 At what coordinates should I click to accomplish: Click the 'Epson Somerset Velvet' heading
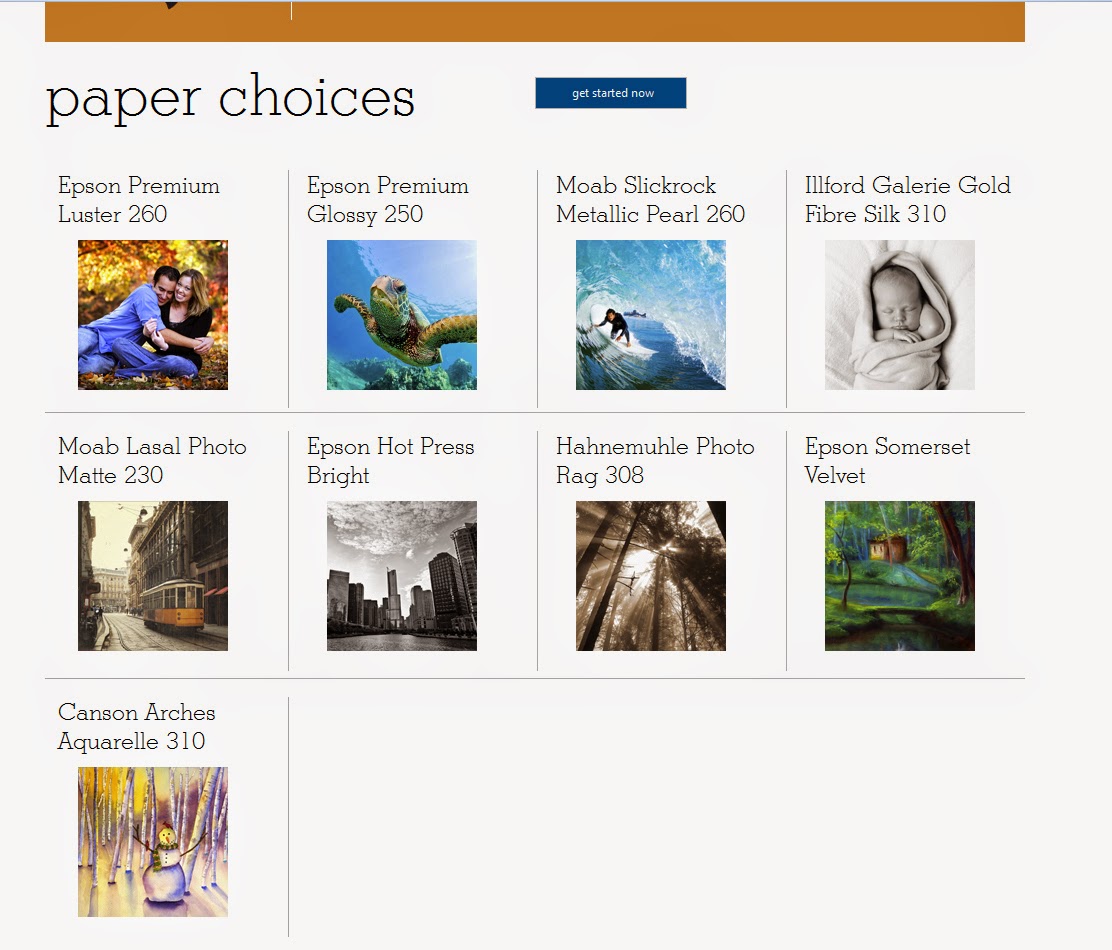887,461
